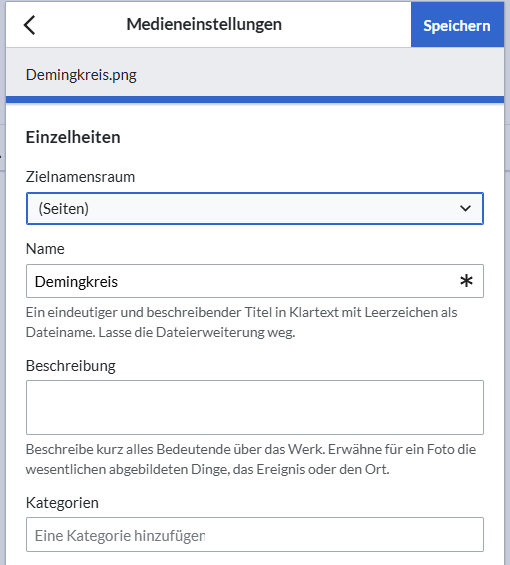Select the Demingkreis.png file header
Screen dimensions: 510x565
point(81,75)
